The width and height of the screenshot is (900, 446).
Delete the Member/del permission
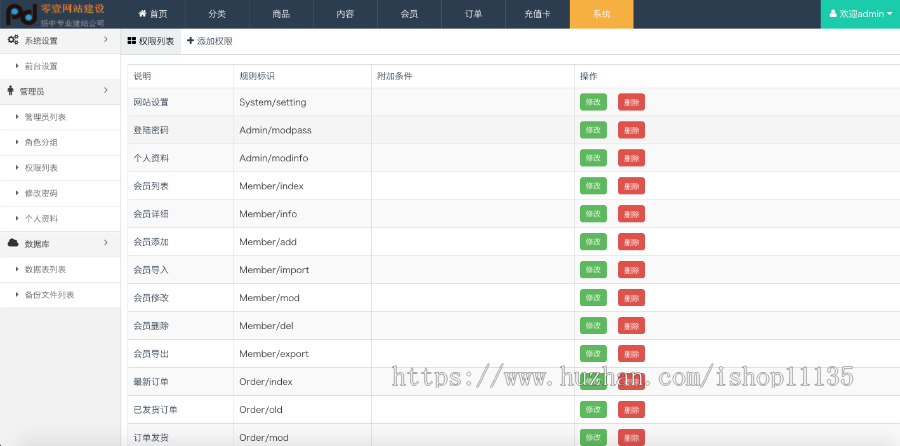[x=631, y=325]
